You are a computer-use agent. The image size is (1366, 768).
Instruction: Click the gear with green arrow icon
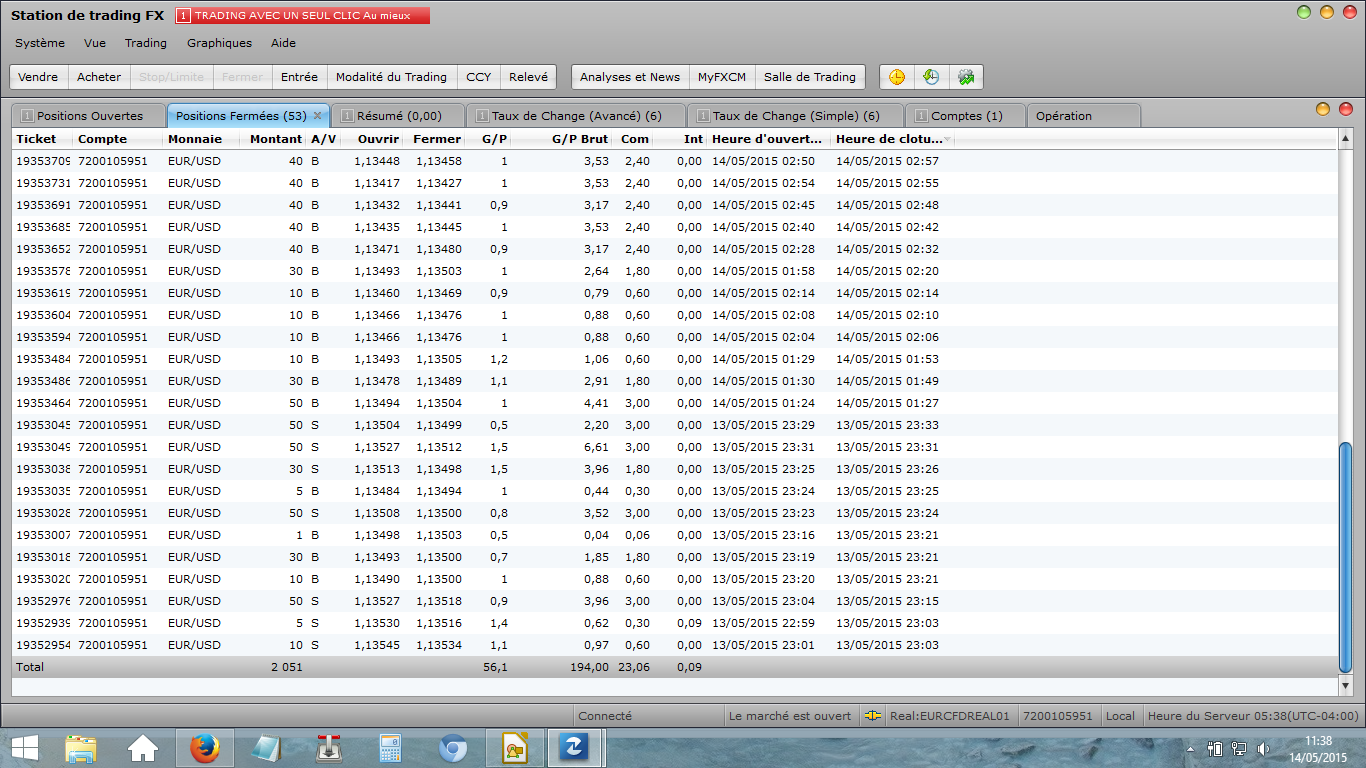coord(966,77)
